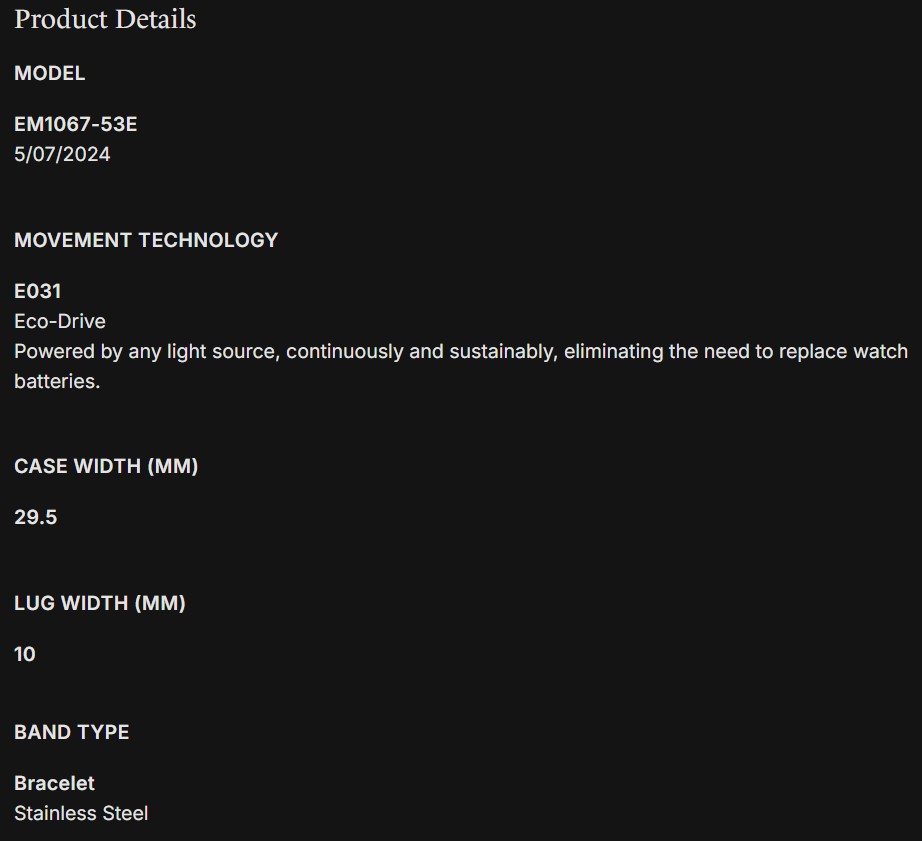This screenshot has height=841, width=922.
Task: Click the word 'eliminating' in the description
Action: coord(612,352)
